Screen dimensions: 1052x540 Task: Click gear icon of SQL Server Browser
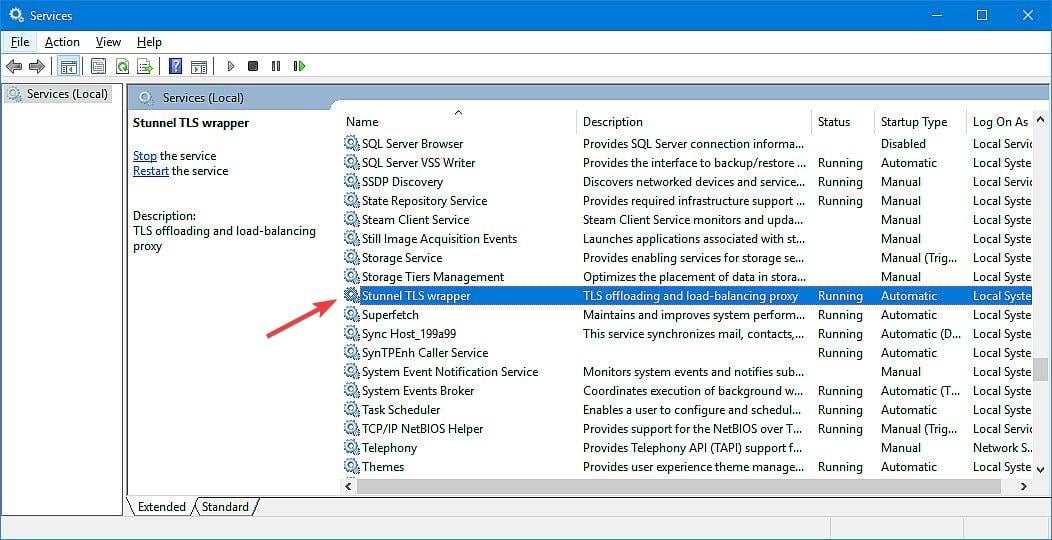click(x=352, y=144)
